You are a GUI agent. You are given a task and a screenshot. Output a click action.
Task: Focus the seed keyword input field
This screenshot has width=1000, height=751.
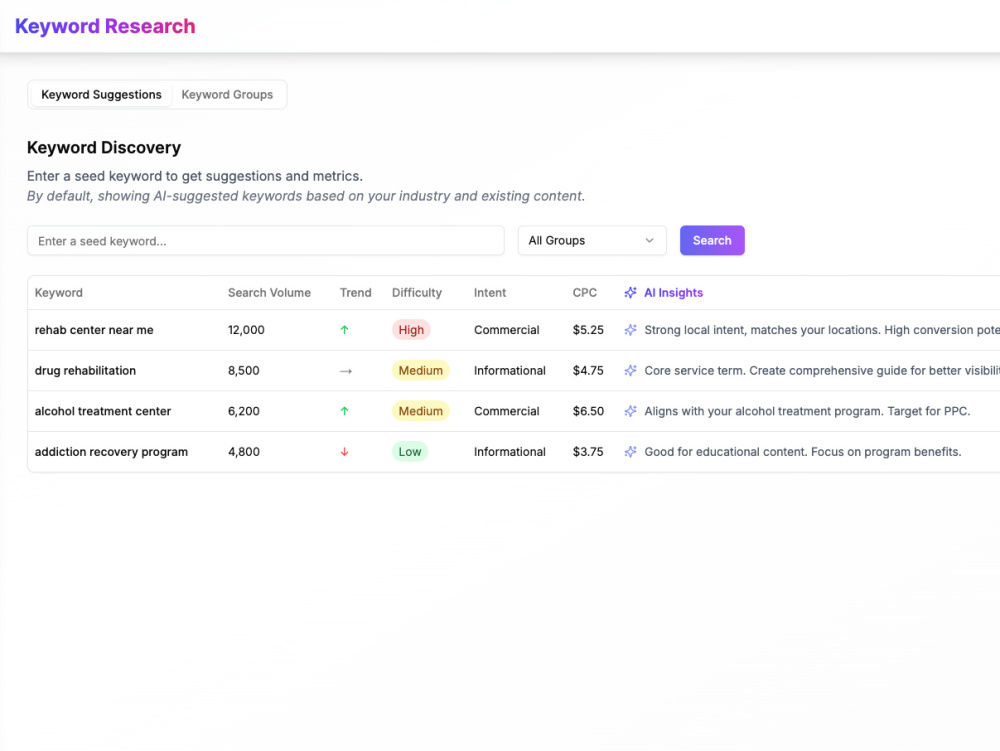point(266,241)
